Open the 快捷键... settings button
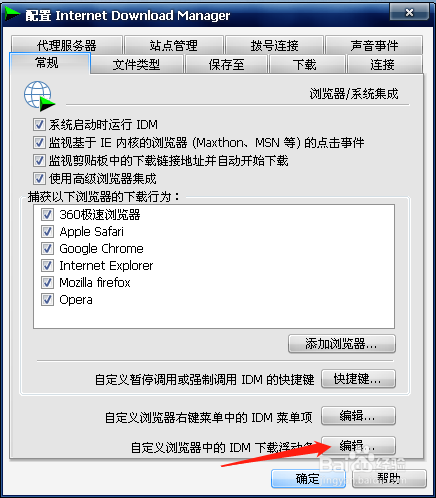Viewport: 436px width, 498px height. pos(358,379)
